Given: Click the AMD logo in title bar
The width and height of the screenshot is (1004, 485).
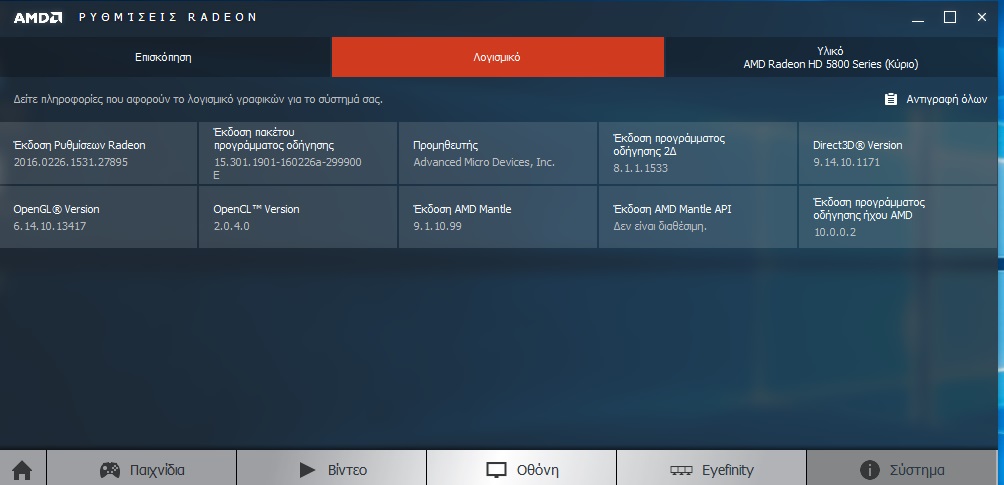Looking at the screenshot, I should (38, 17).
